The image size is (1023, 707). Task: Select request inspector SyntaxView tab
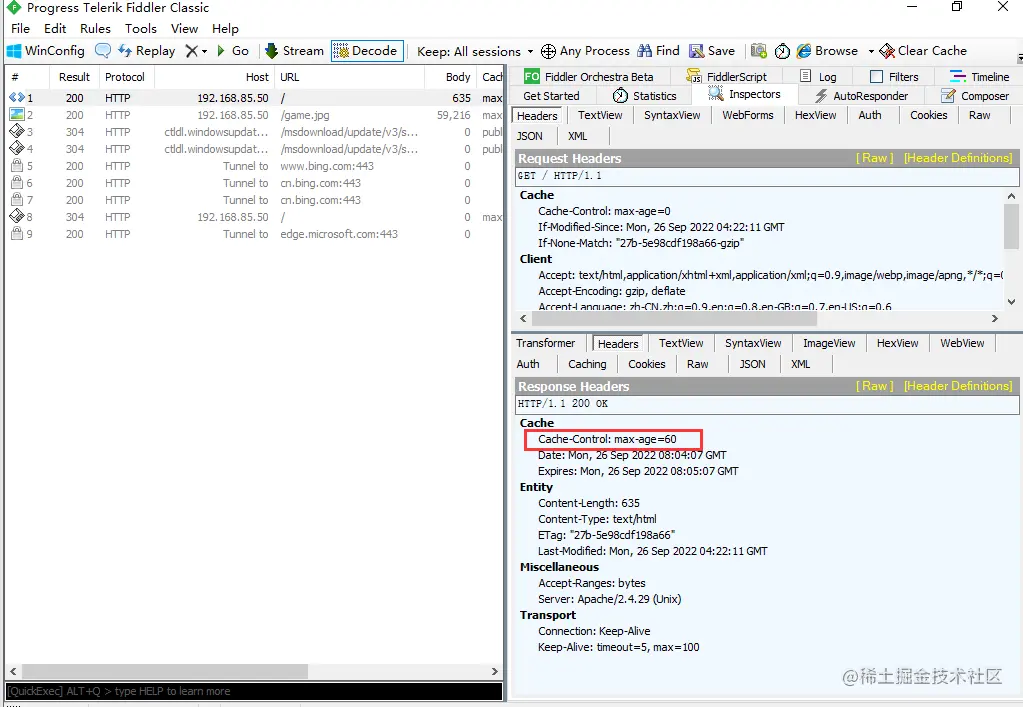671,115
